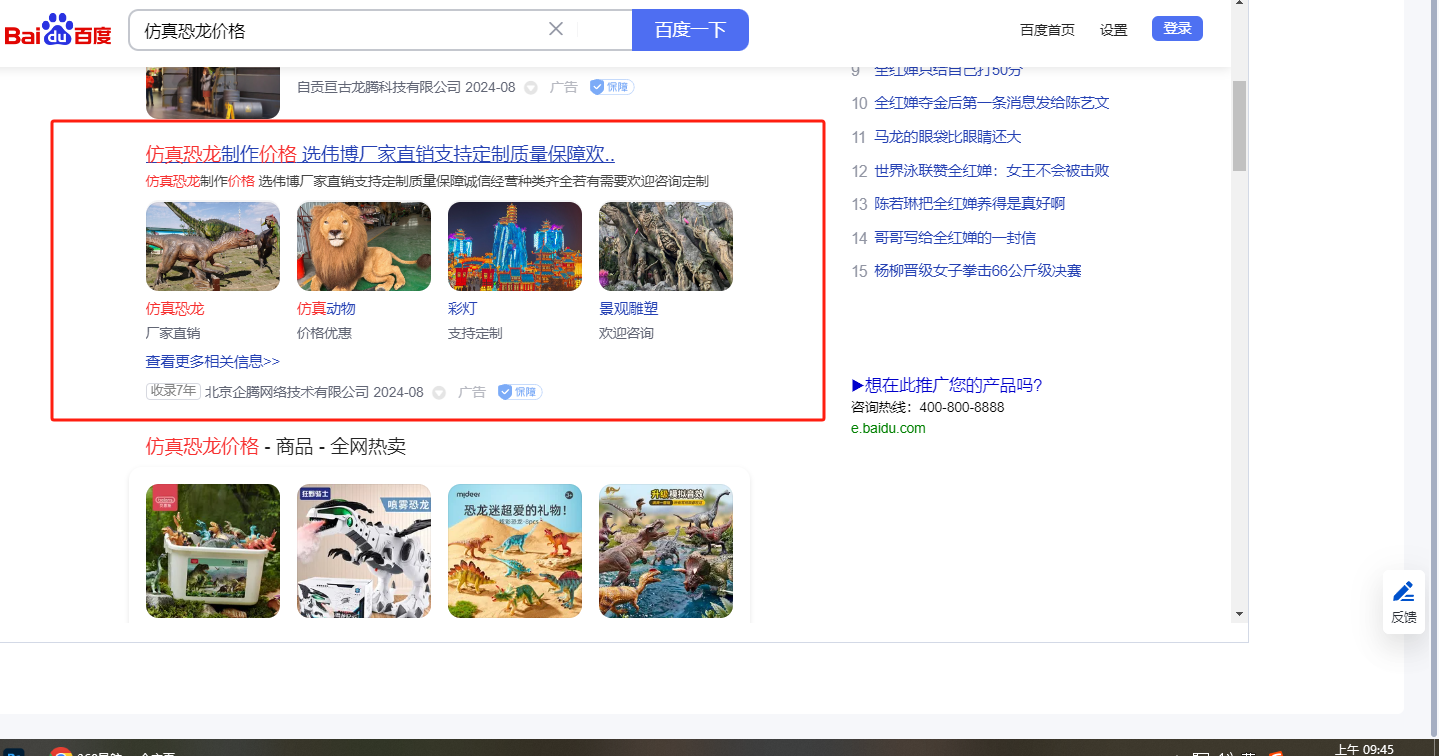This screenshot has height=756, width=1439.
Task: Click the 登录 button
Action: 1177,29
